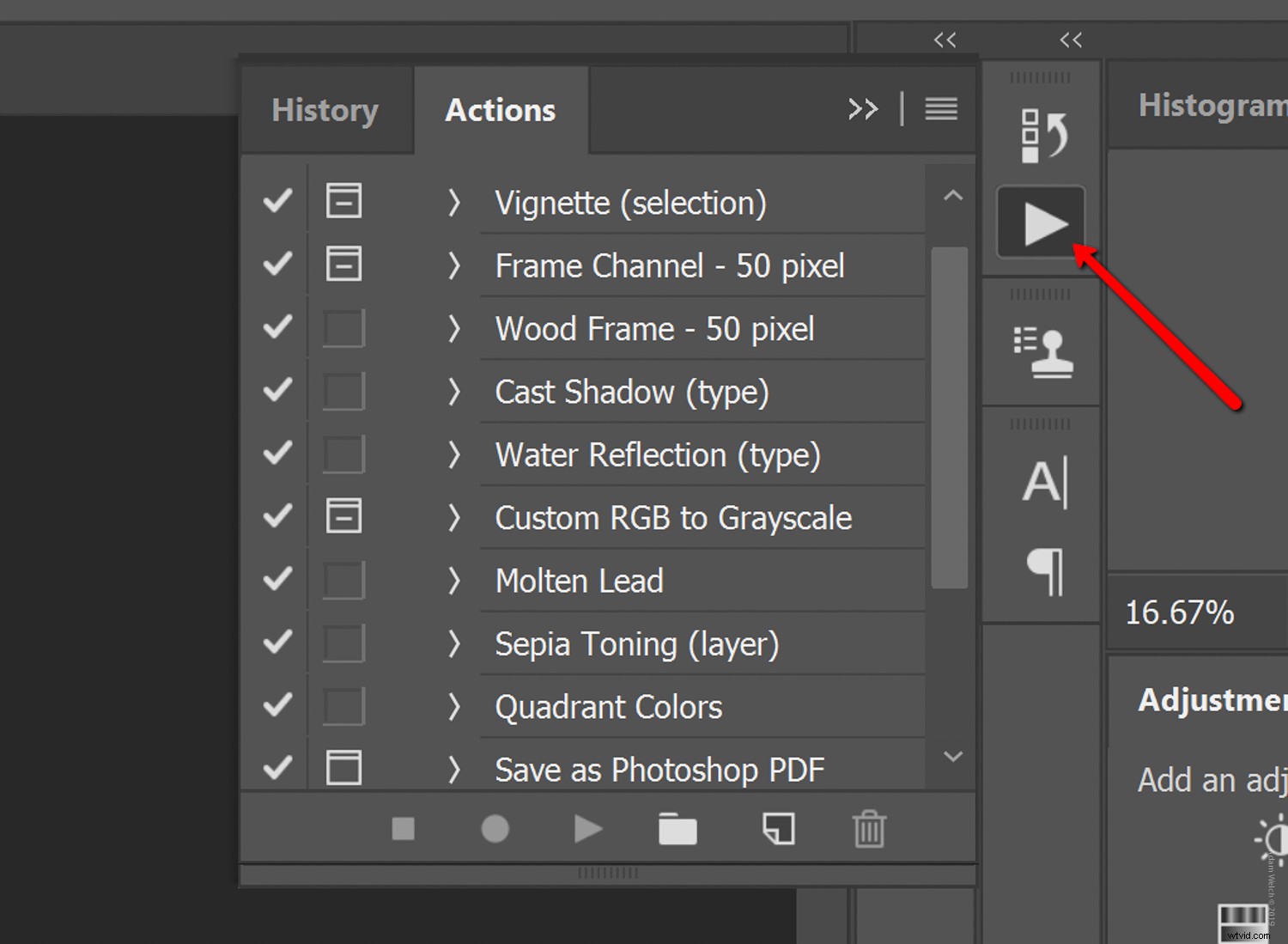Viewport: 1288px width, 944px height.
Task: Create a new action set folder
Action: point(677,829)
